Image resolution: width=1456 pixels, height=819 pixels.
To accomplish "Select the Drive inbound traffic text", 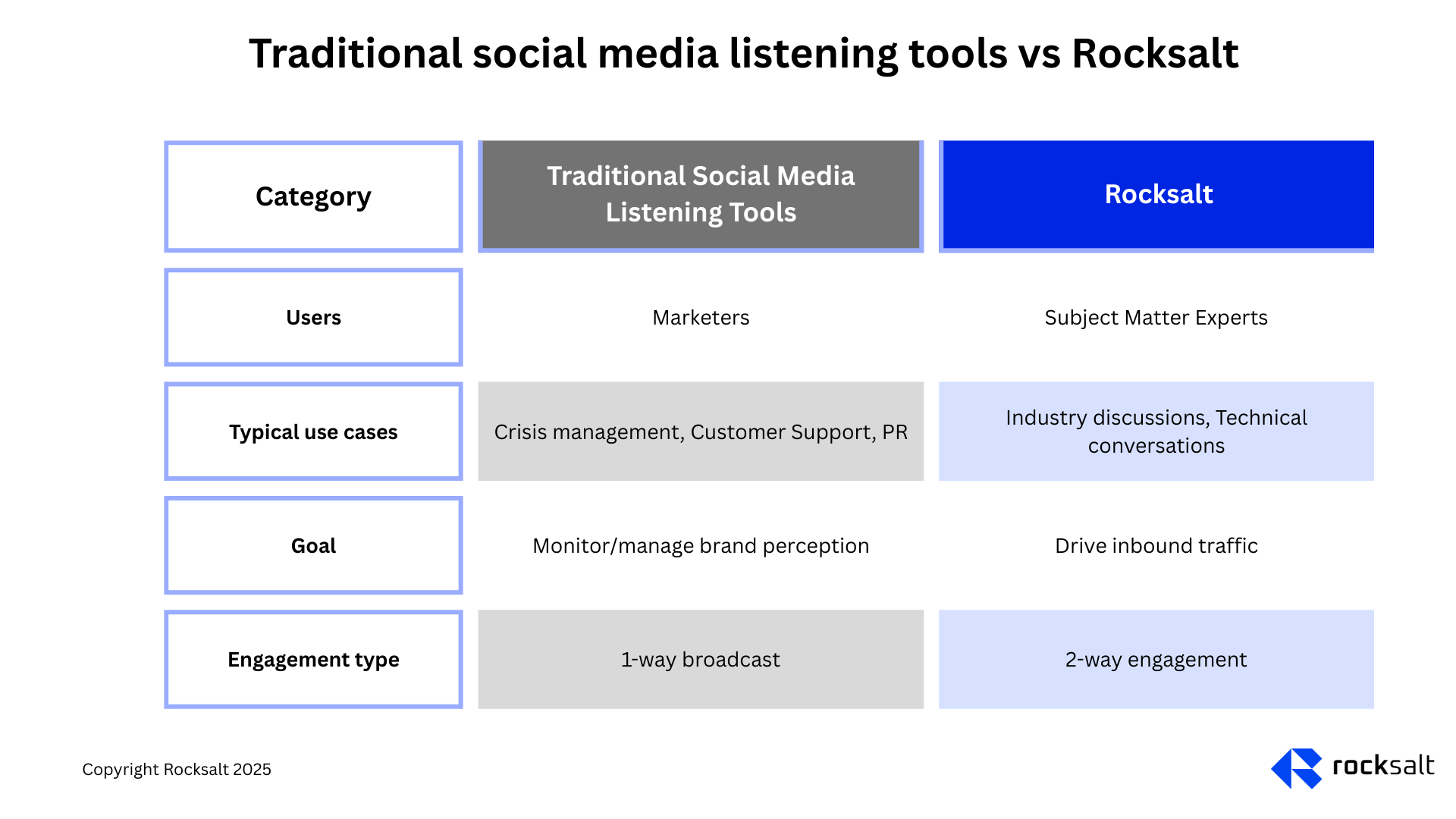I will [x=1156, y=545].
